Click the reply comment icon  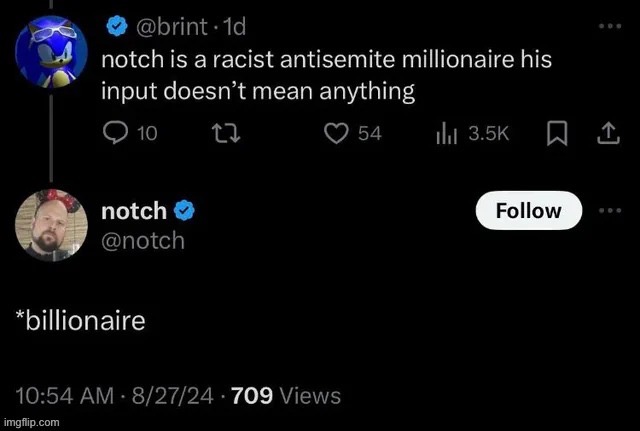(x=116, y=134)
